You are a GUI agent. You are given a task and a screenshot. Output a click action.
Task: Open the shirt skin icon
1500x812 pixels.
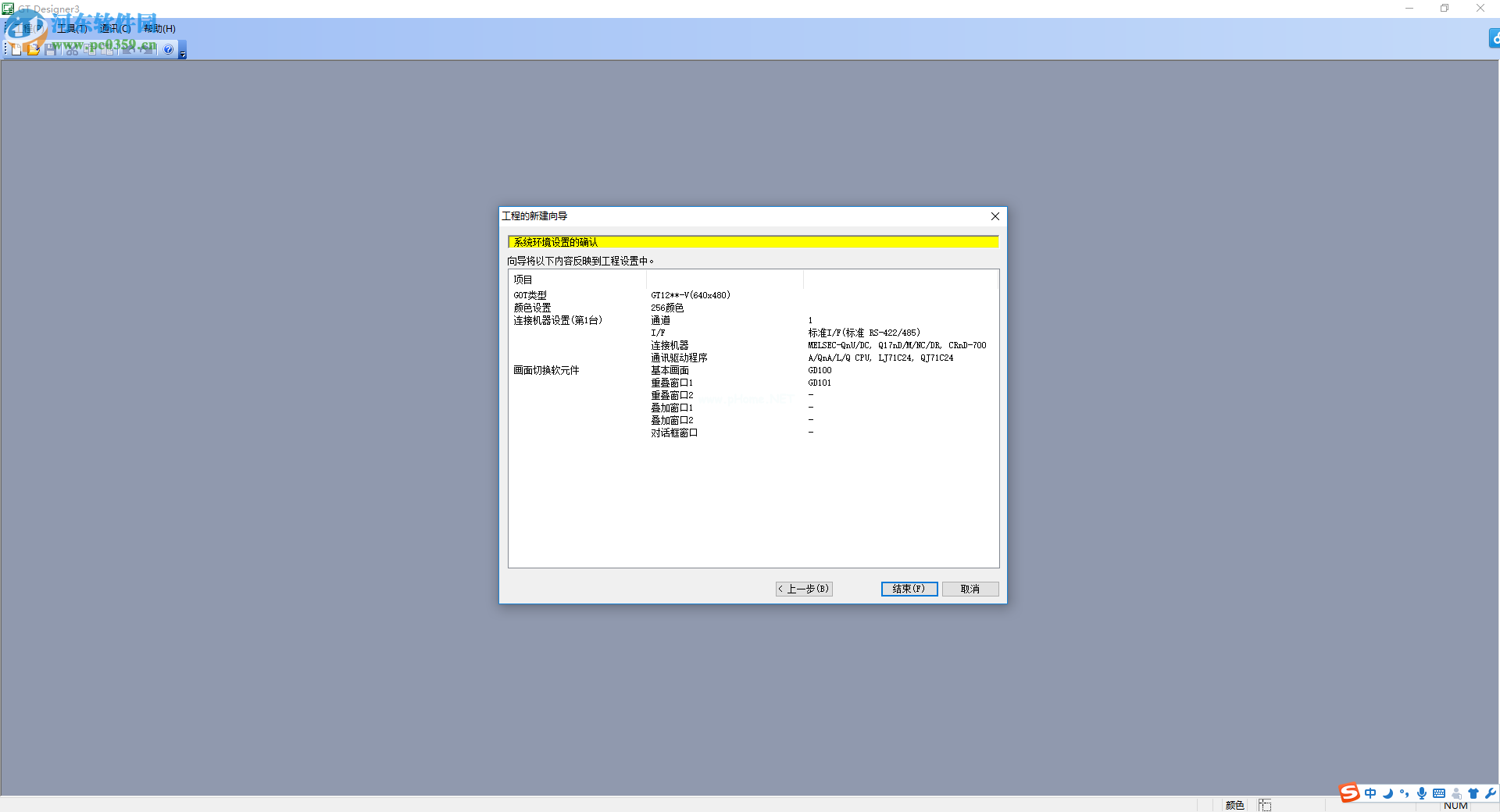(1473, 793)
